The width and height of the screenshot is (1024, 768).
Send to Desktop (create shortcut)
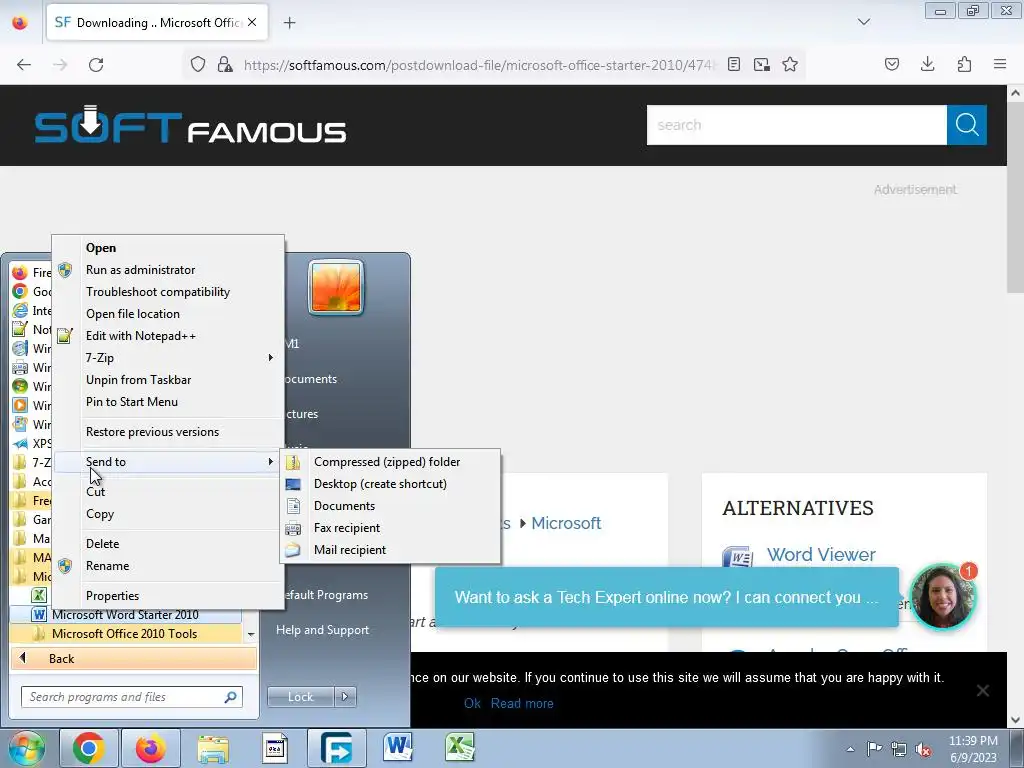[390, 484]
